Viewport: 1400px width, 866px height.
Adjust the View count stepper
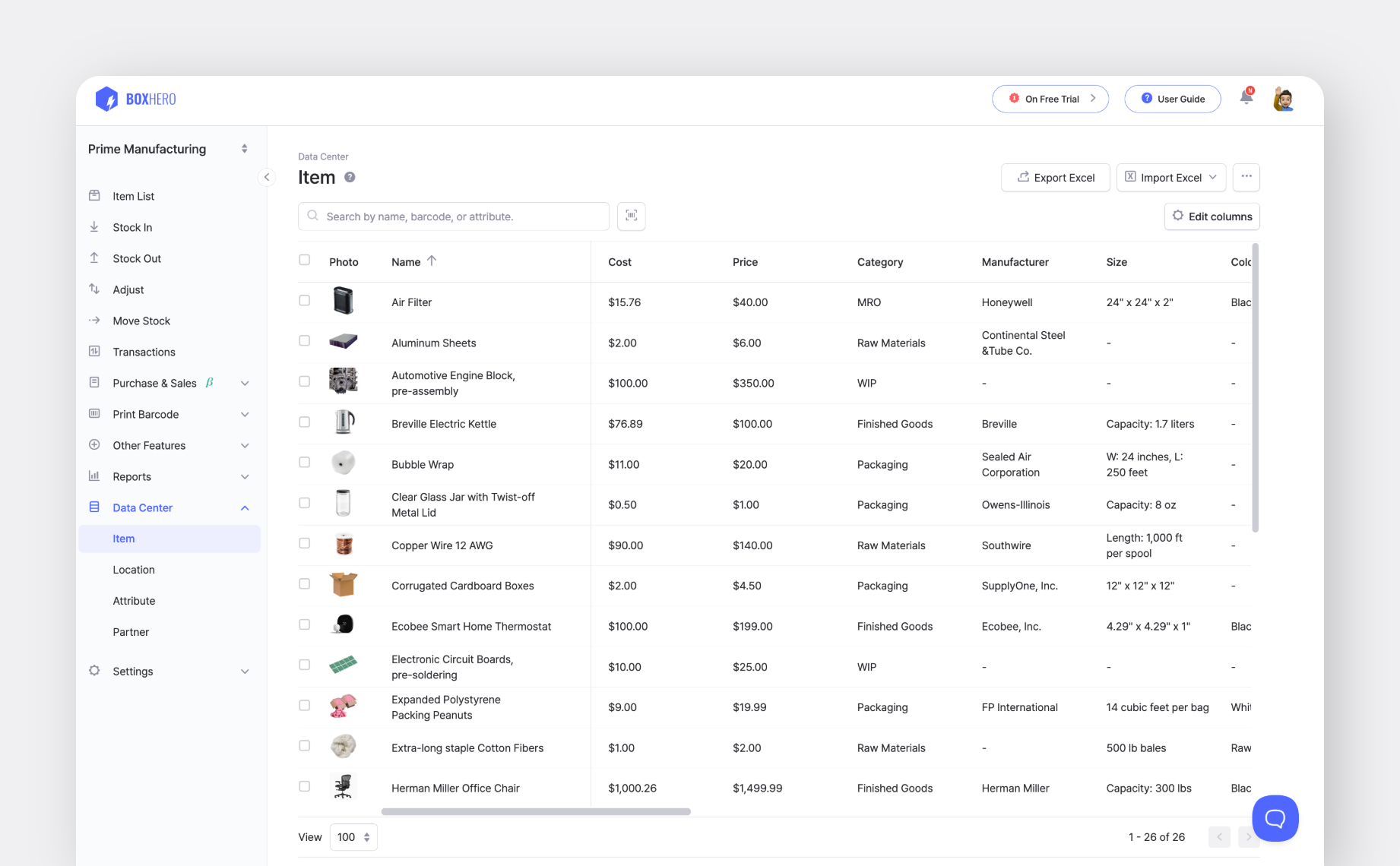(366, 836)
